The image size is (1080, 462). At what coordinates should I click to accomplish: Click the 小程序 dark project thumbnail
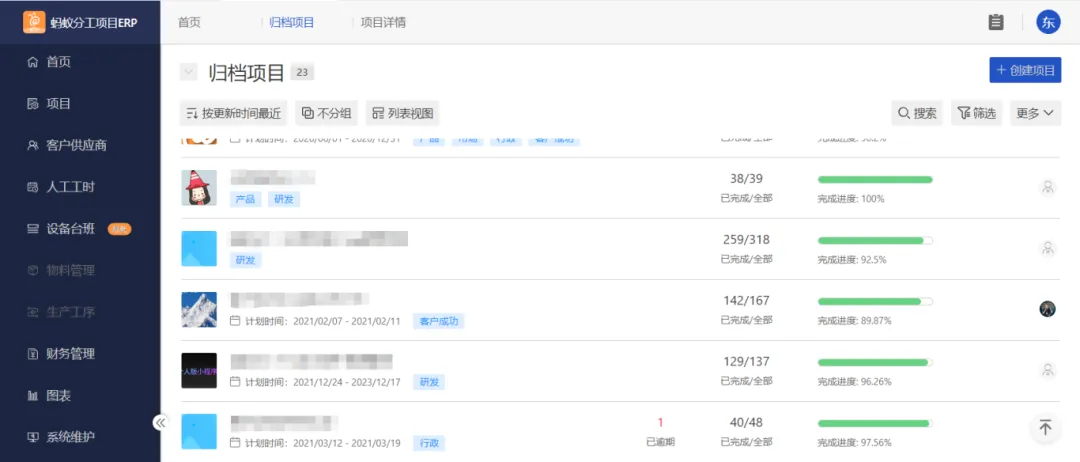[199, 370]
